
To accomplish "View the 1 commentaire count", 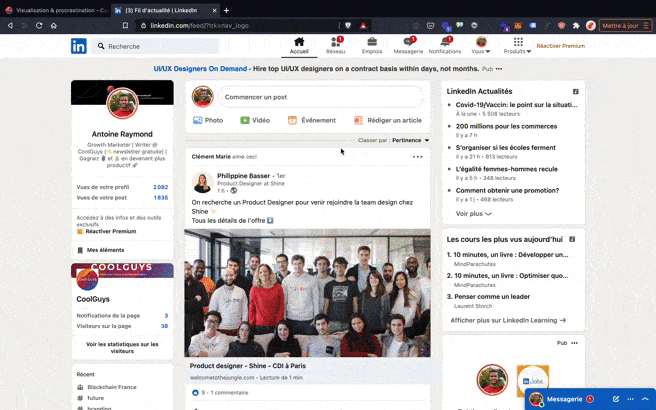I will (229, 393).
